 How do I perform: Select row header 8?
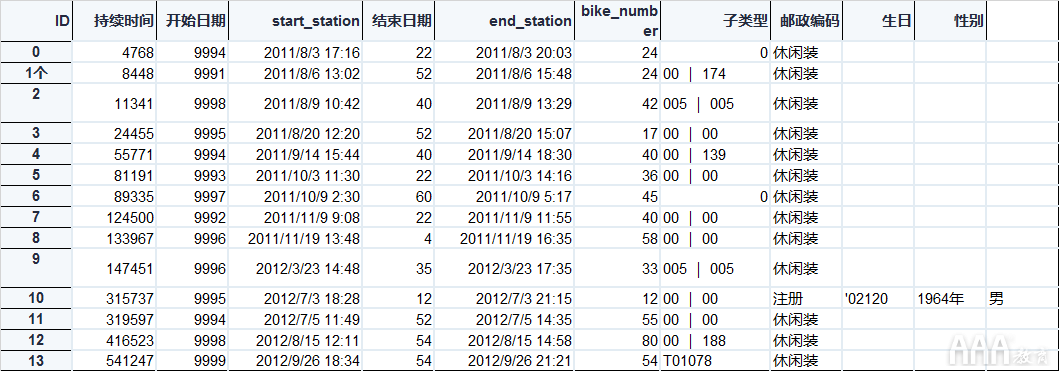coord(36,239)
